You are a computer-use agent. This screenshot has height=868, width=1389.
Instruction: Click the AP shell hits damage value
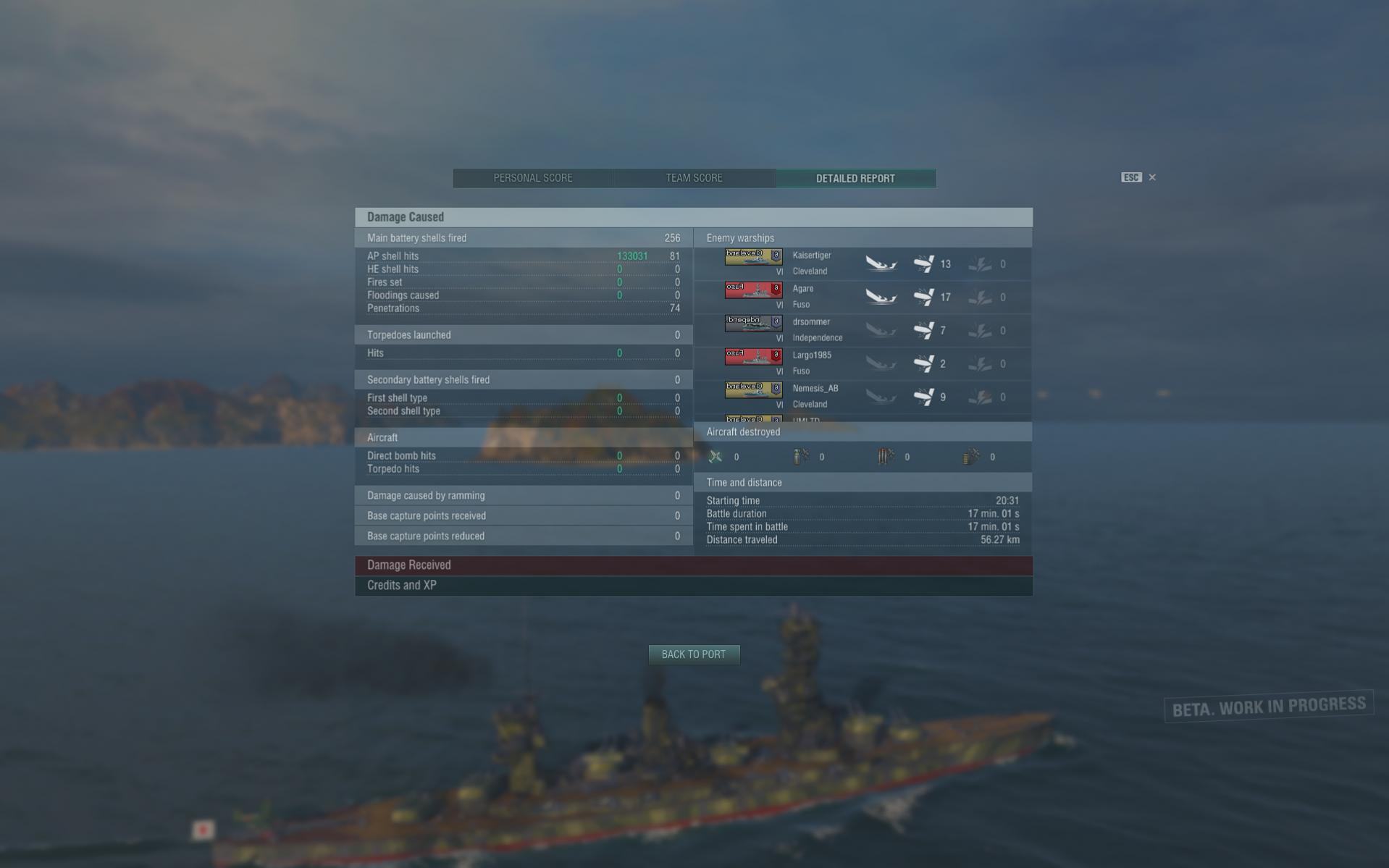(x=632, y=256)
